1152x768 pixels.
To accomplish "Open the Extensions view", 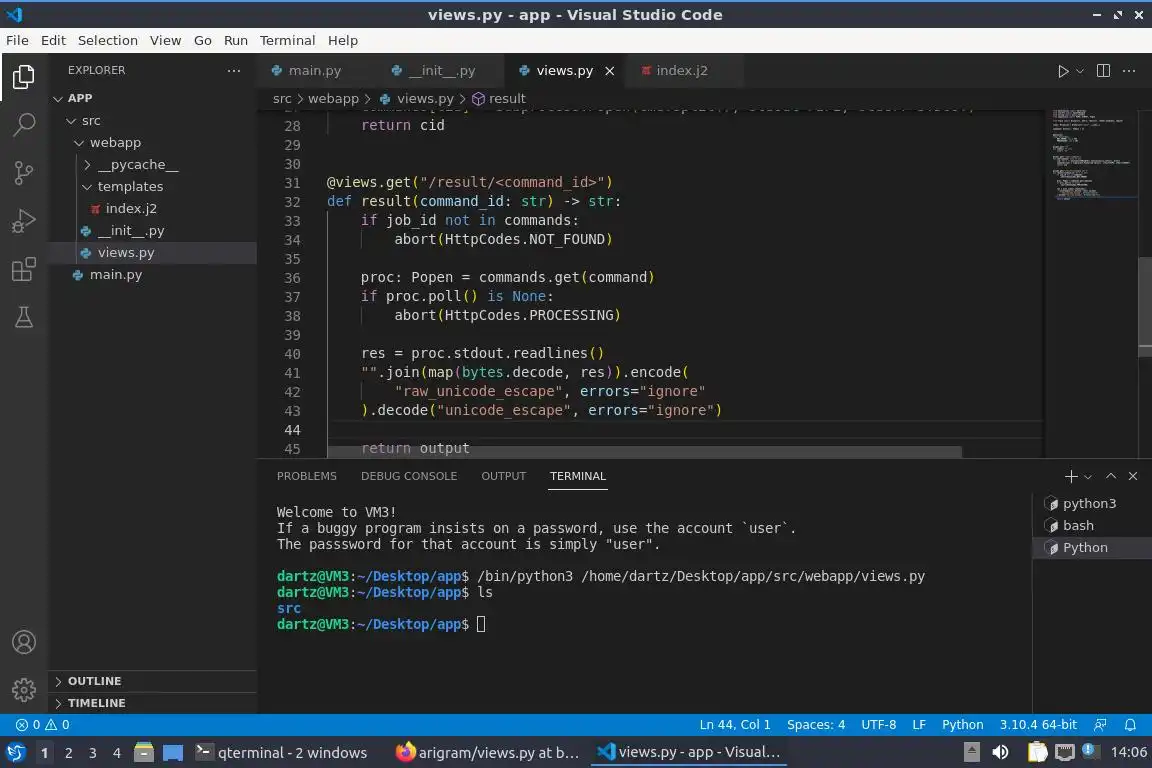I will (x=24, y=270).
